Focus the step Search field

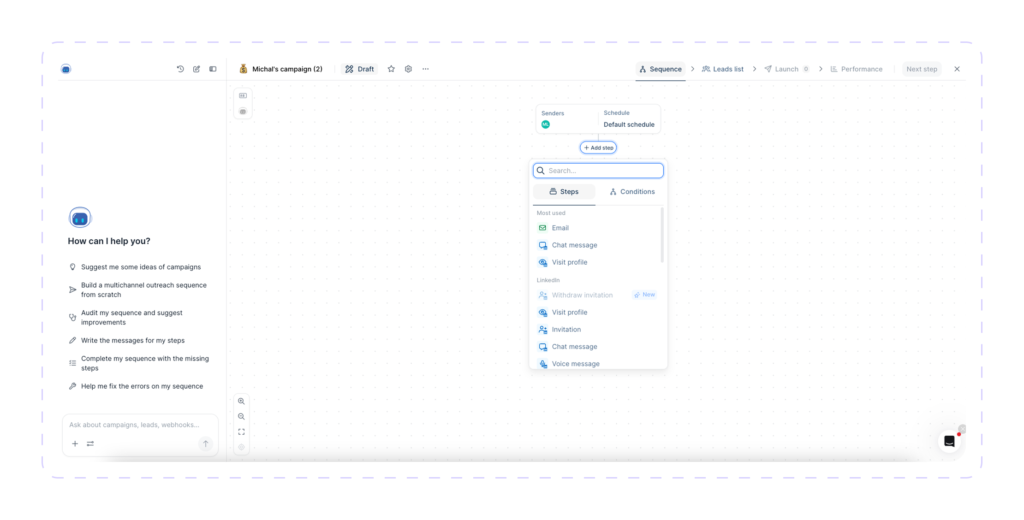pos(598,171)
